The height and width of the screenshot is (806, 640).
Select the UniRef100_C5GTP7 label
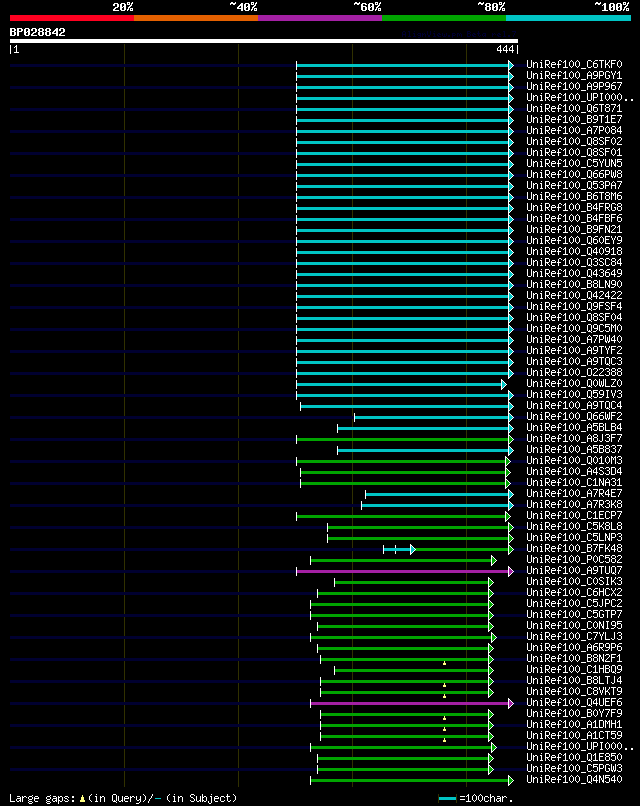pyautogui.click(x=574, y=615)
